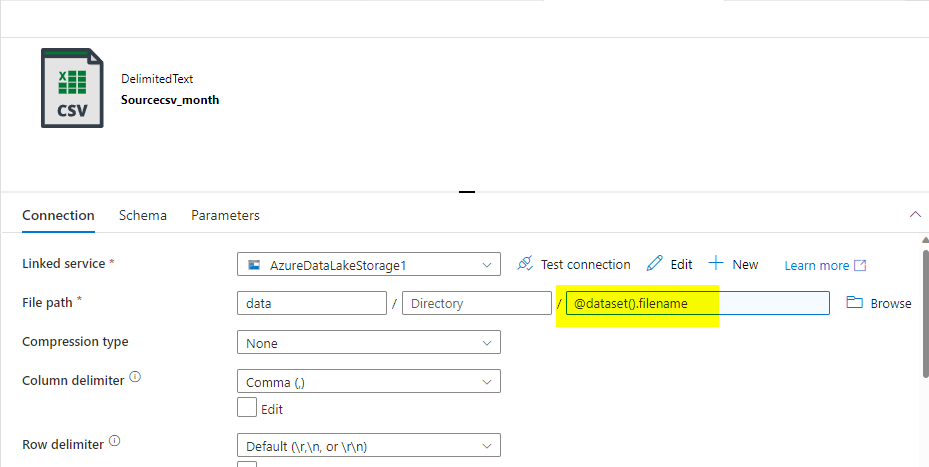Click the CSV dataset icon
The height and width of the screenshot is (467, 929).
72,88
